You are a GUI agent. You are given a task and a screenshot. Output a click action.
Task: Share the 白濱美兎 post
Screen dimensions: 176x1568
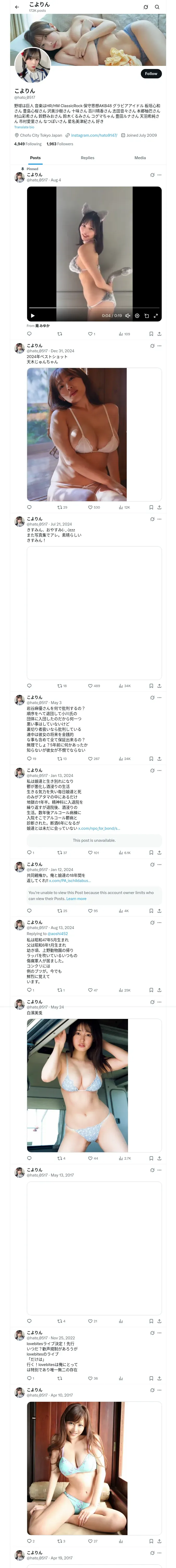click(x=159, y=1158)
